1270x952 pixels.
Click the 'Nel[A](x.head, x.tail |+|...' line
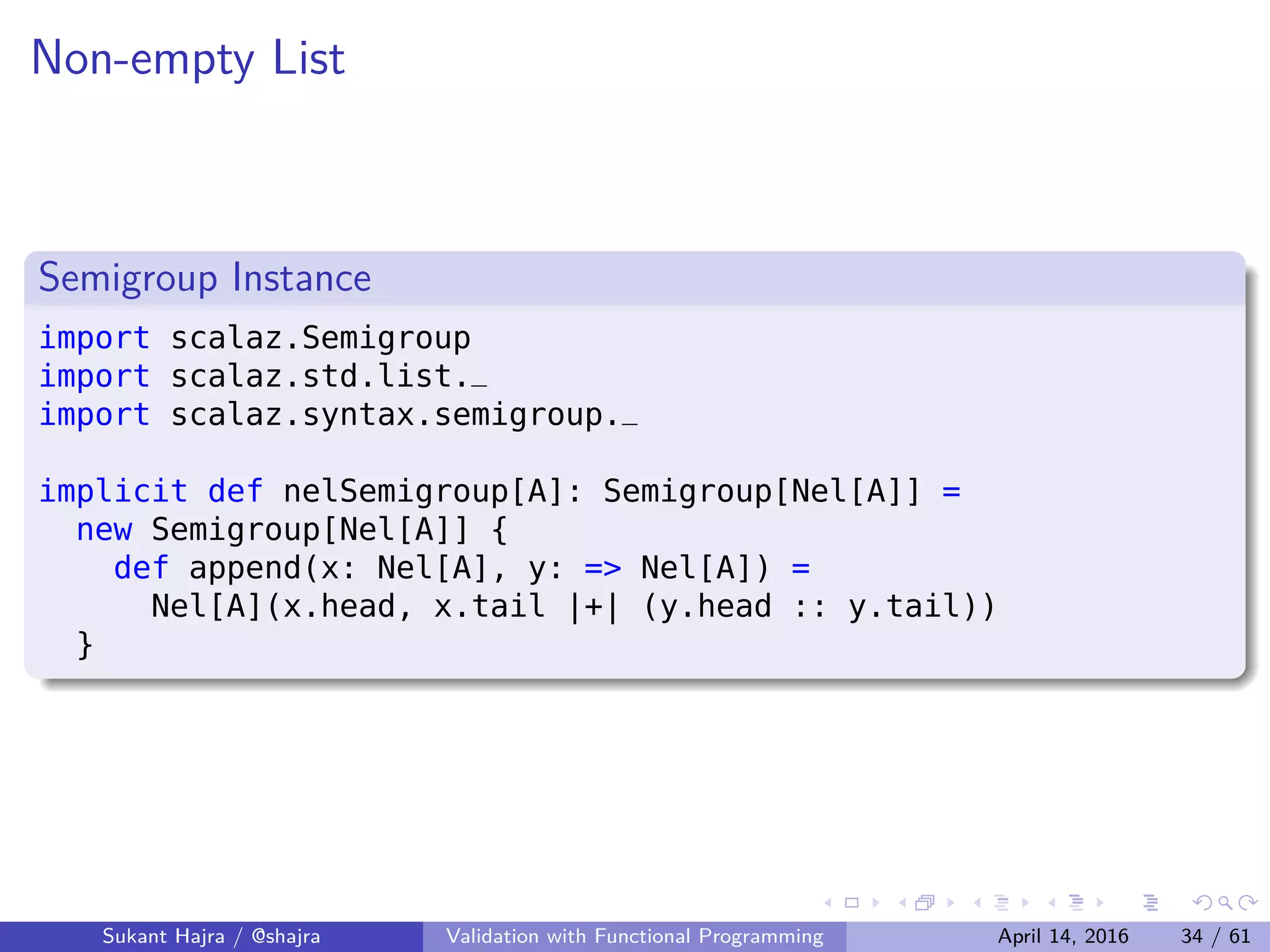[x=573, y=607]
